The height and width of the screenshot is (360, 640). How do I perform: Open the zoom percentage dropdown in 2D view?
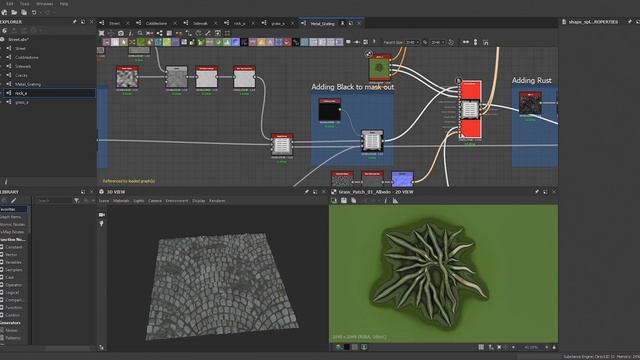coord(532,347)
